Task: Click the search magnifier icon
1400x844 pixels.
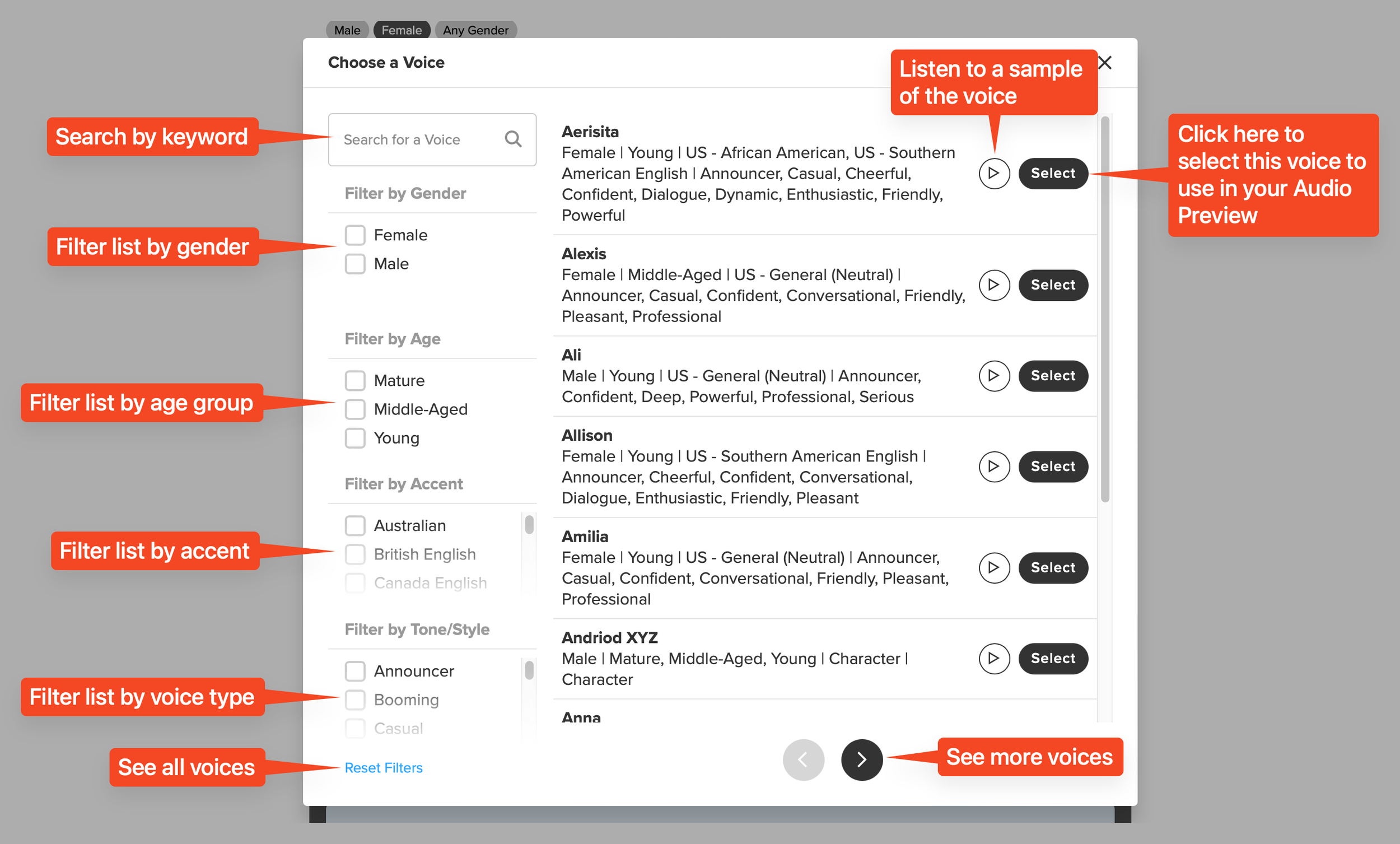Action: pos(513,139)
